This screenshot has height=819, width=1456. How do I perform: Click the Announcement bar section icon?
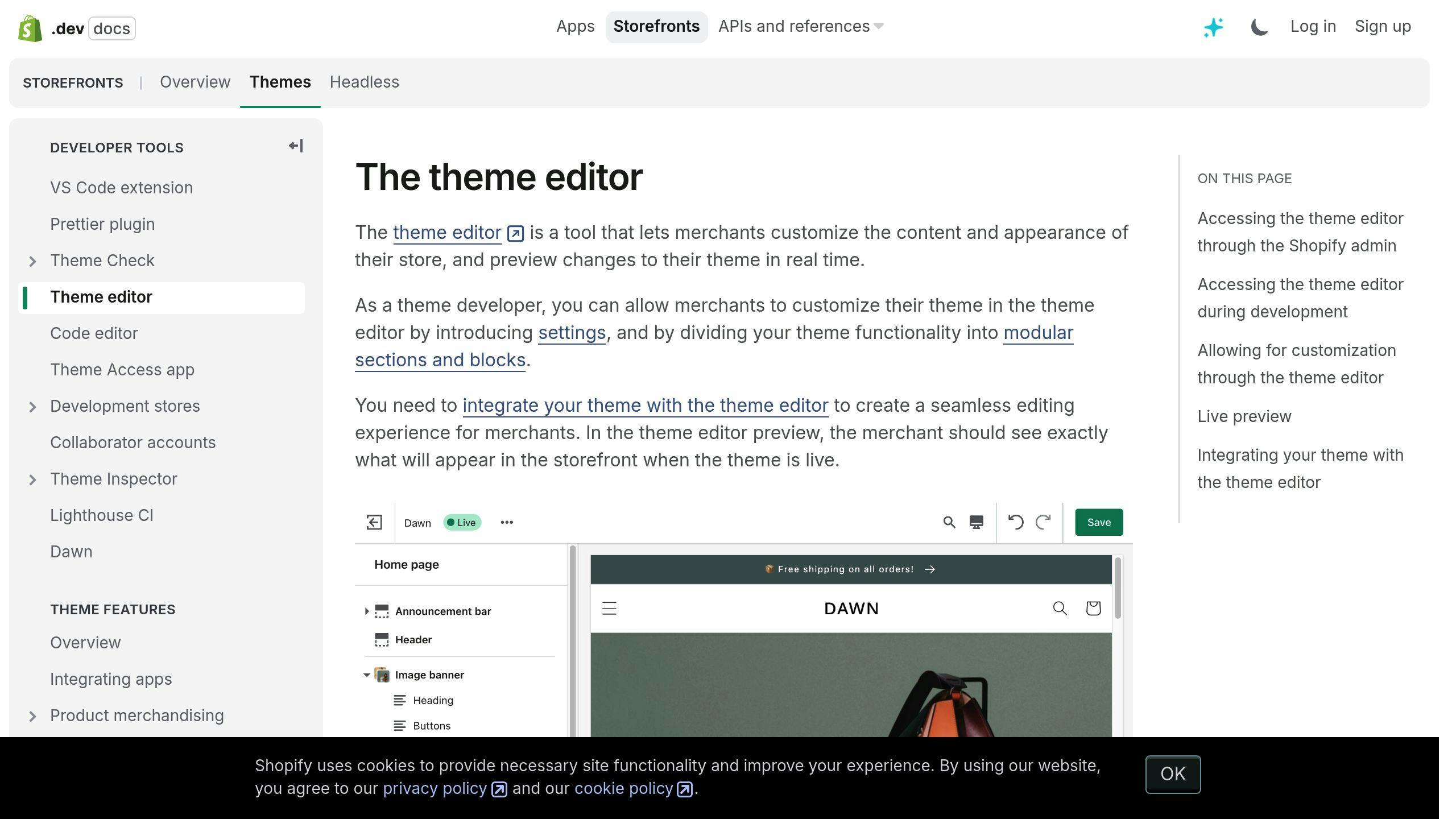(382, 611)
